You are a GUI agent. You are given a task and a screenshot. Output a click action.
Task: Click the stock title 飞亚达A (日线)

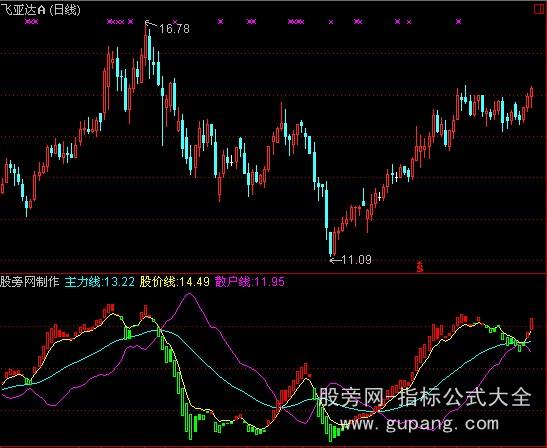click(x=40, y=9)
